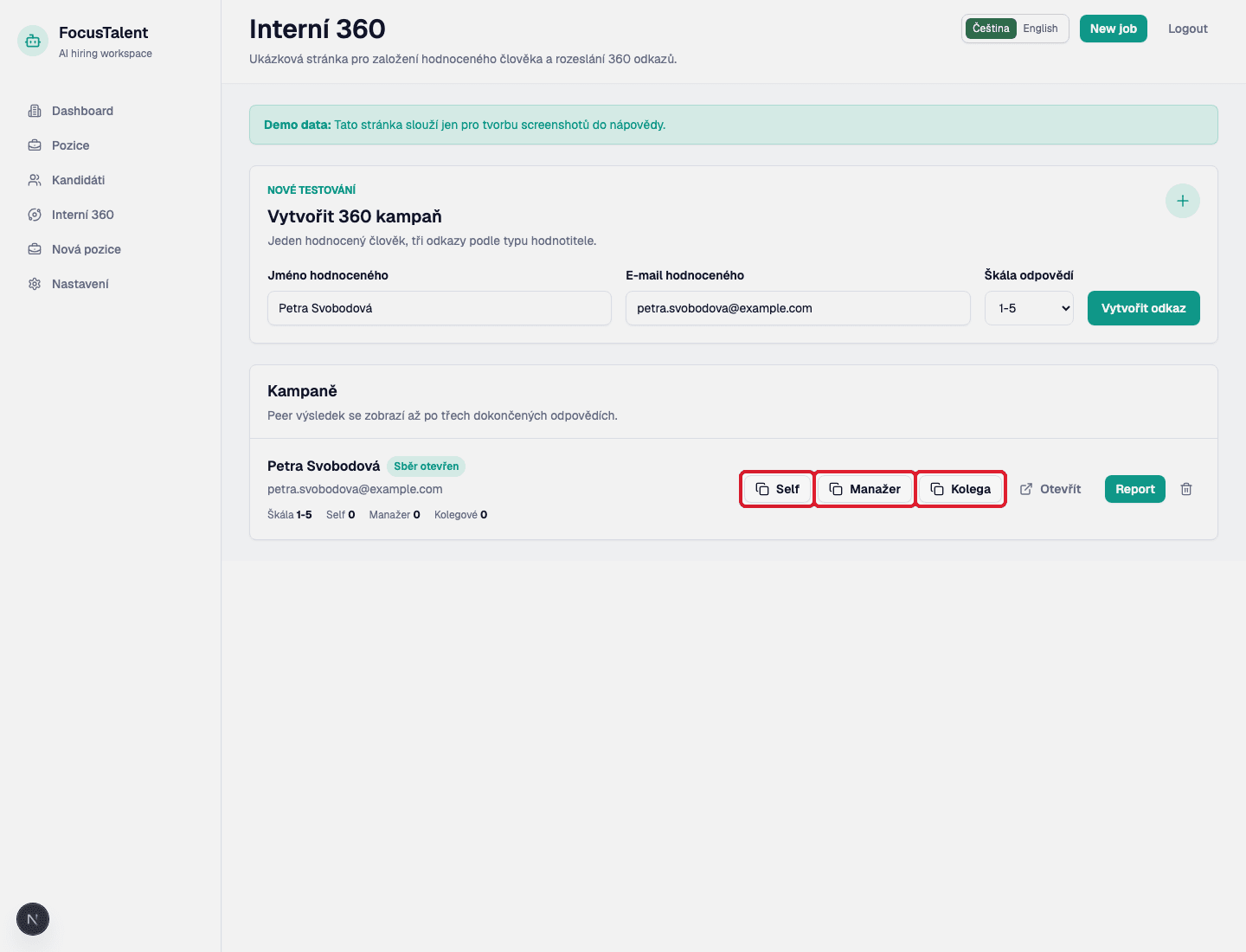Click the Vytvořit 360 kampaň heading

coord(355,216)
